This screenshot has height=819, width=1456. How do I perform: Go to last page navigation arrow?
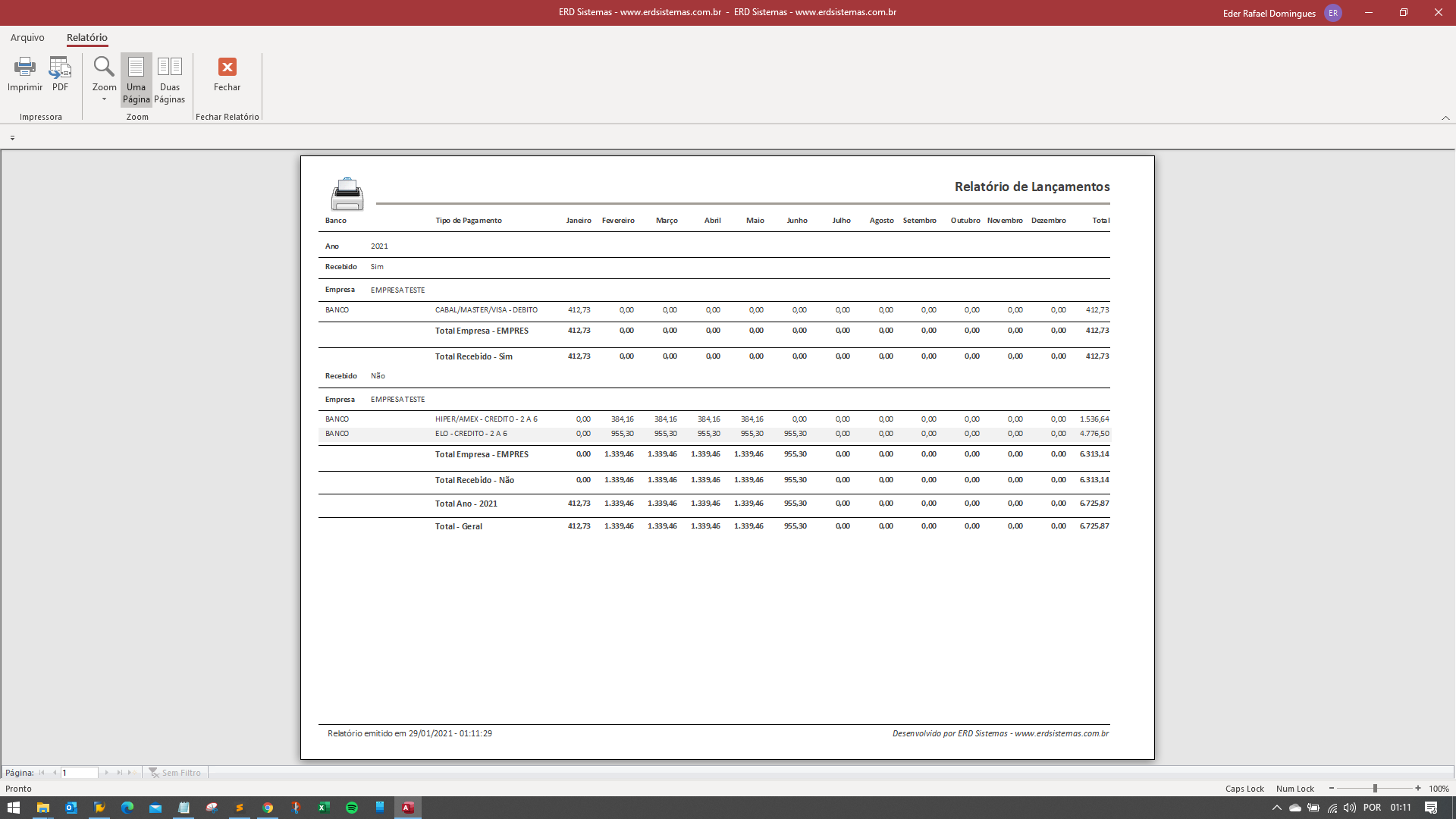pos(119,773)
